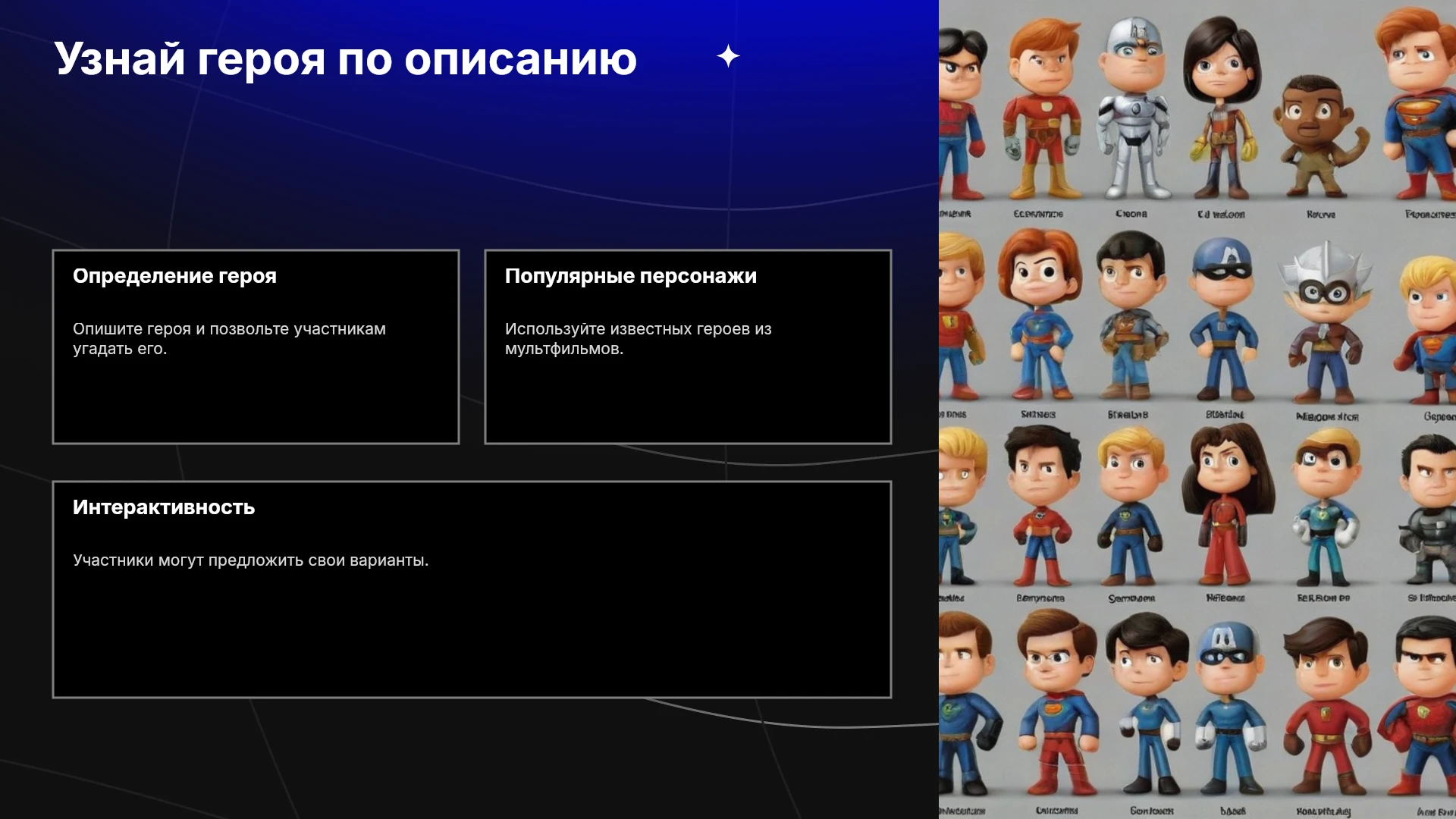The height and width of the screenshot is (819, 1456).
Task: Click the text 'Используйте известных героев из мультфильмов'
Action: click(638, 339)
